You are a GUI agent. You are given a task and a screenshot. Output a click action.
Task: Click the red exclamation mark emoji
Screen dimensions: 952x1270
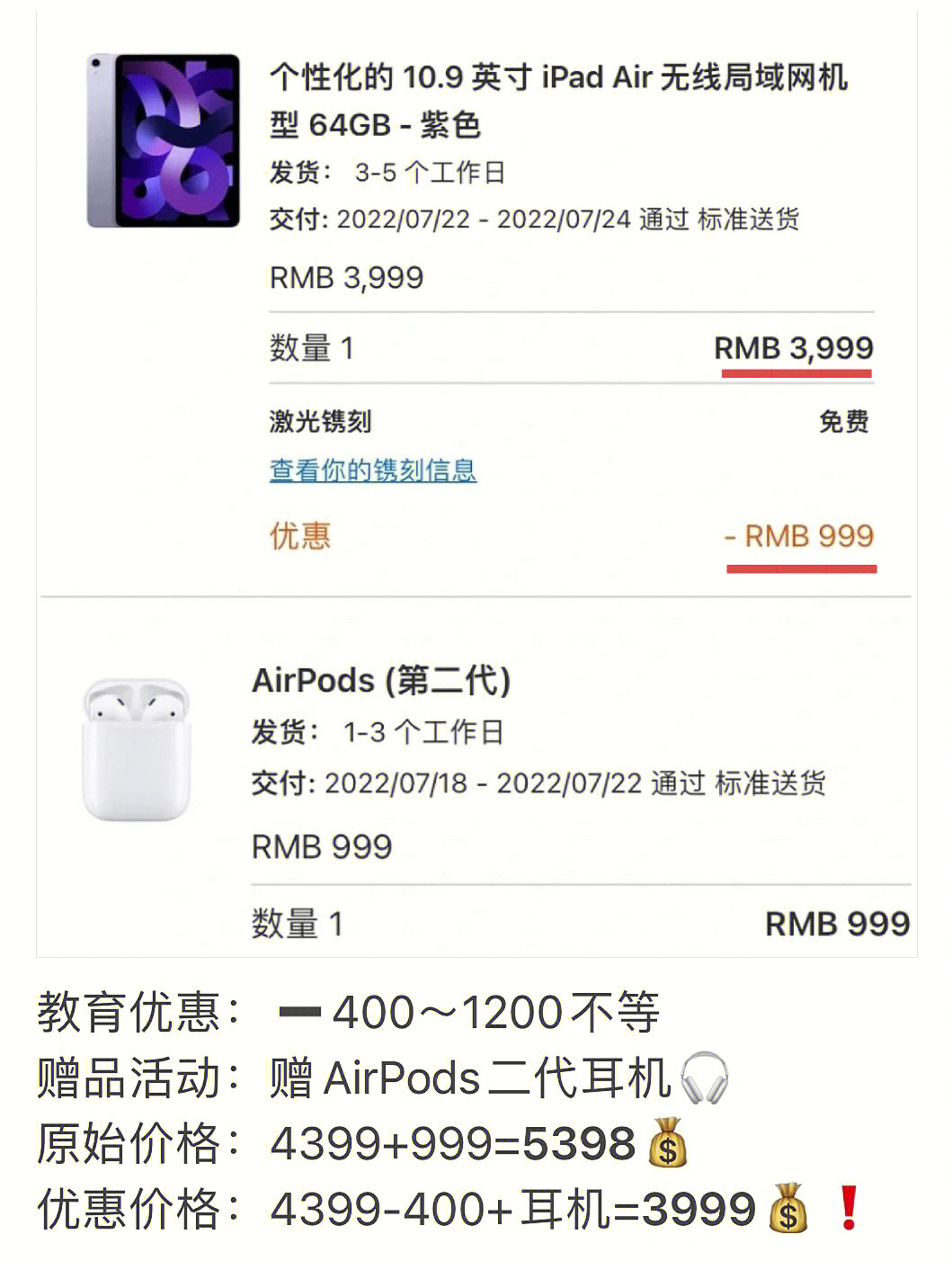pos(848,1208)
